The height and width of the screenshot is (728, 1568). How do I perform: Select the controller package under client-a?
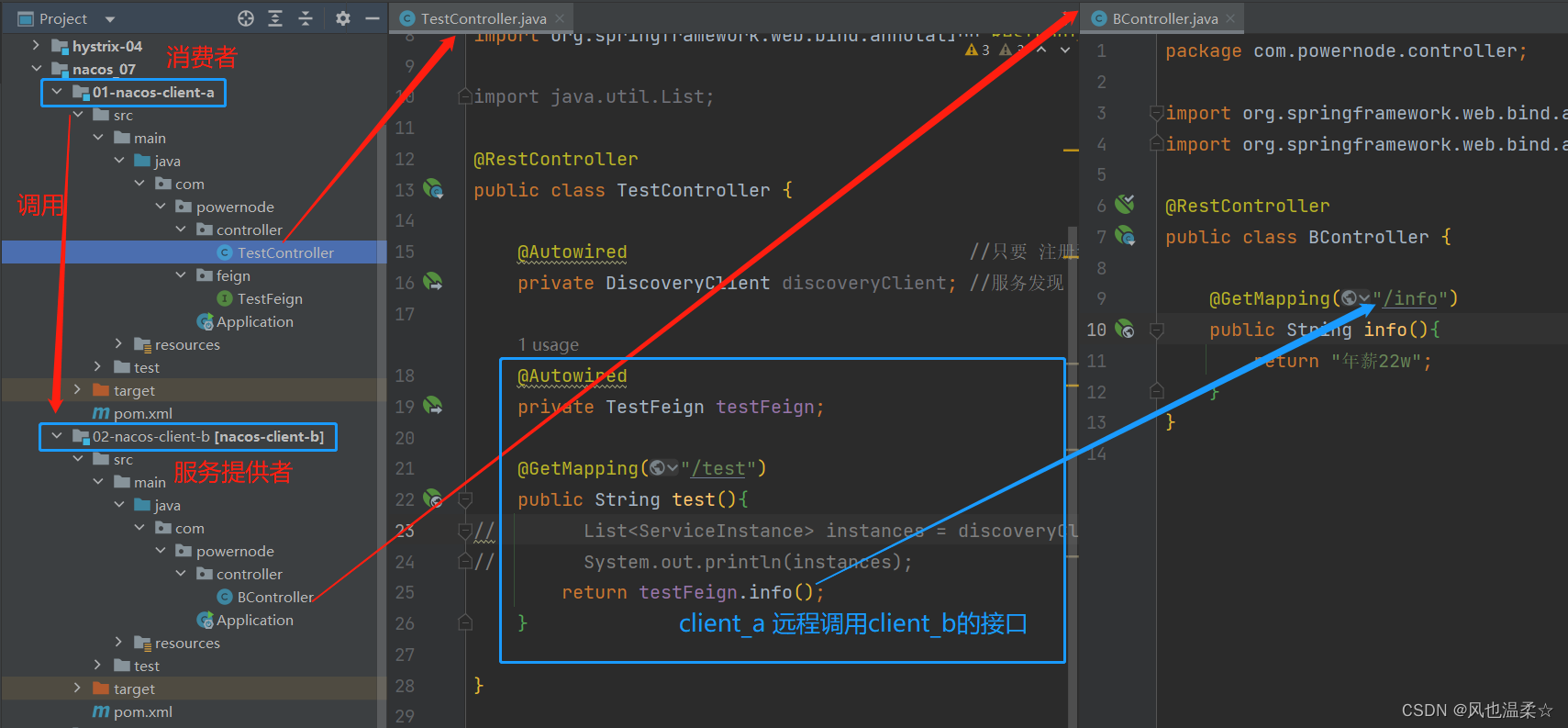pyautogui.click(x=250, y=230)
